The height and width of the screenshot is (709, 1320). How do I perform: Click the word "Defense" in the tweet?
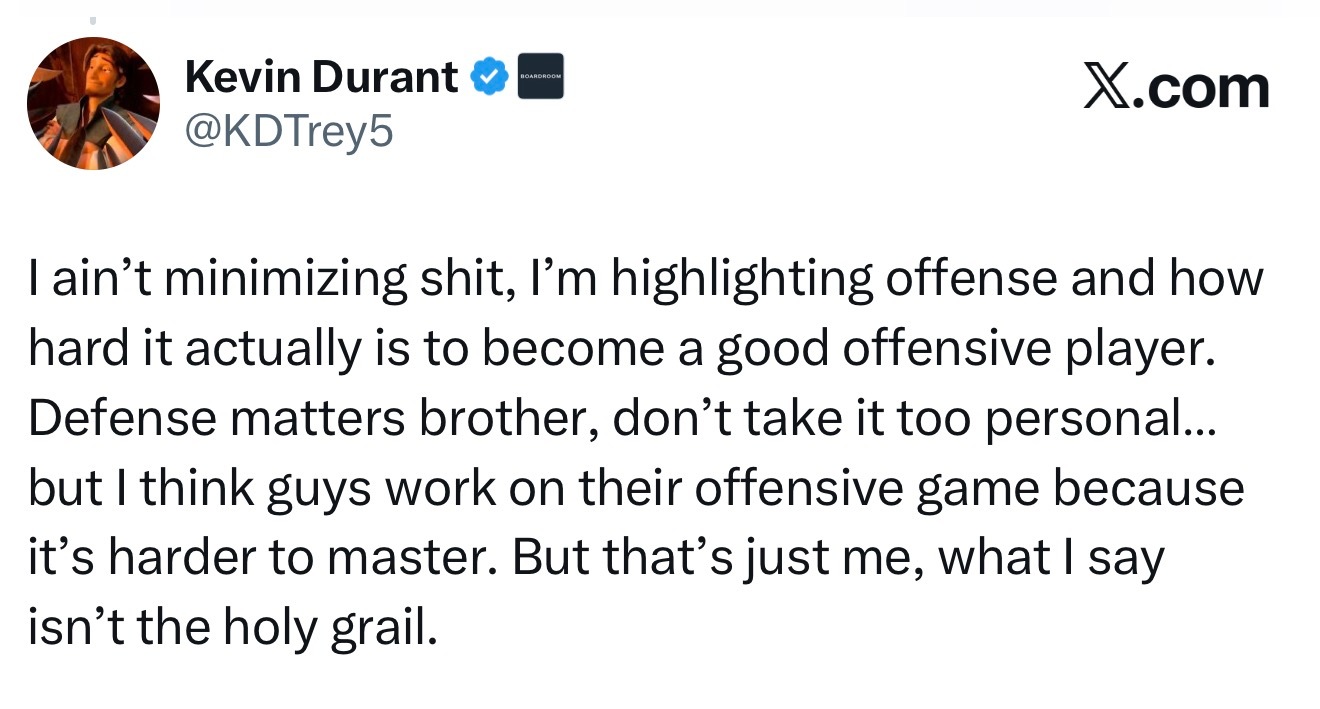click(119, 419)
